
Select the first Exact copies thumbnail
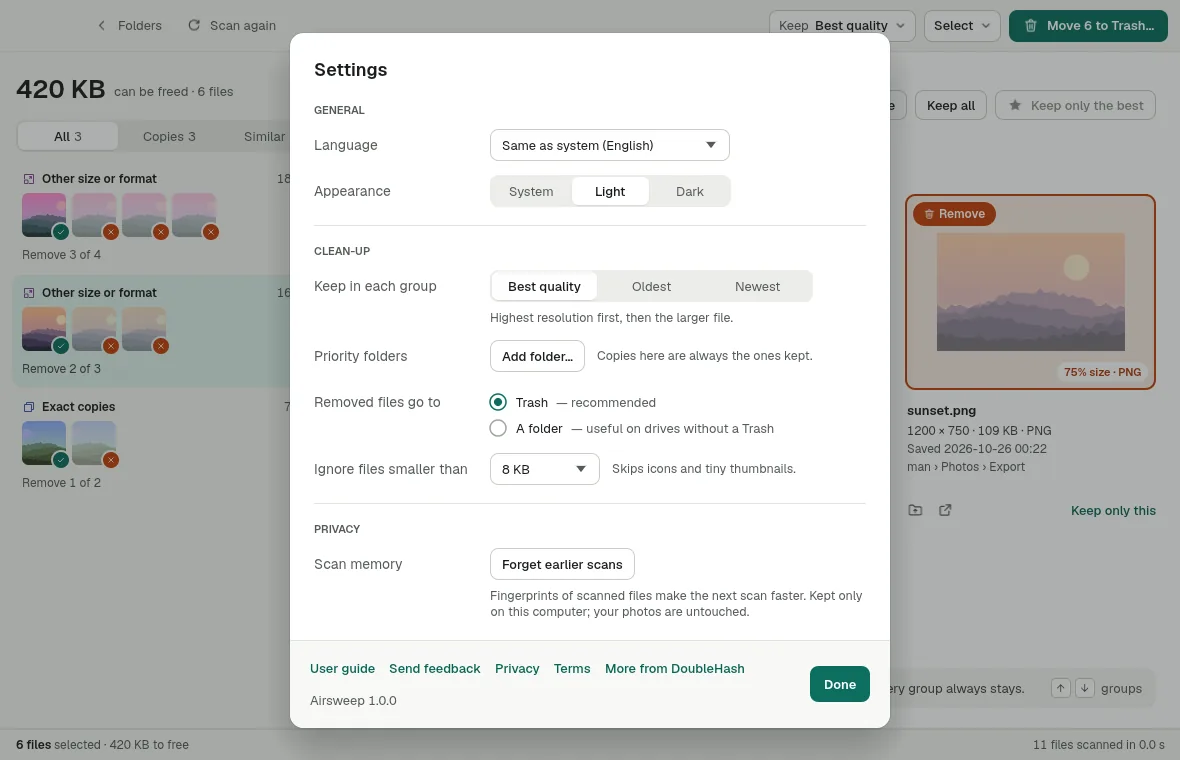point(44,442)
